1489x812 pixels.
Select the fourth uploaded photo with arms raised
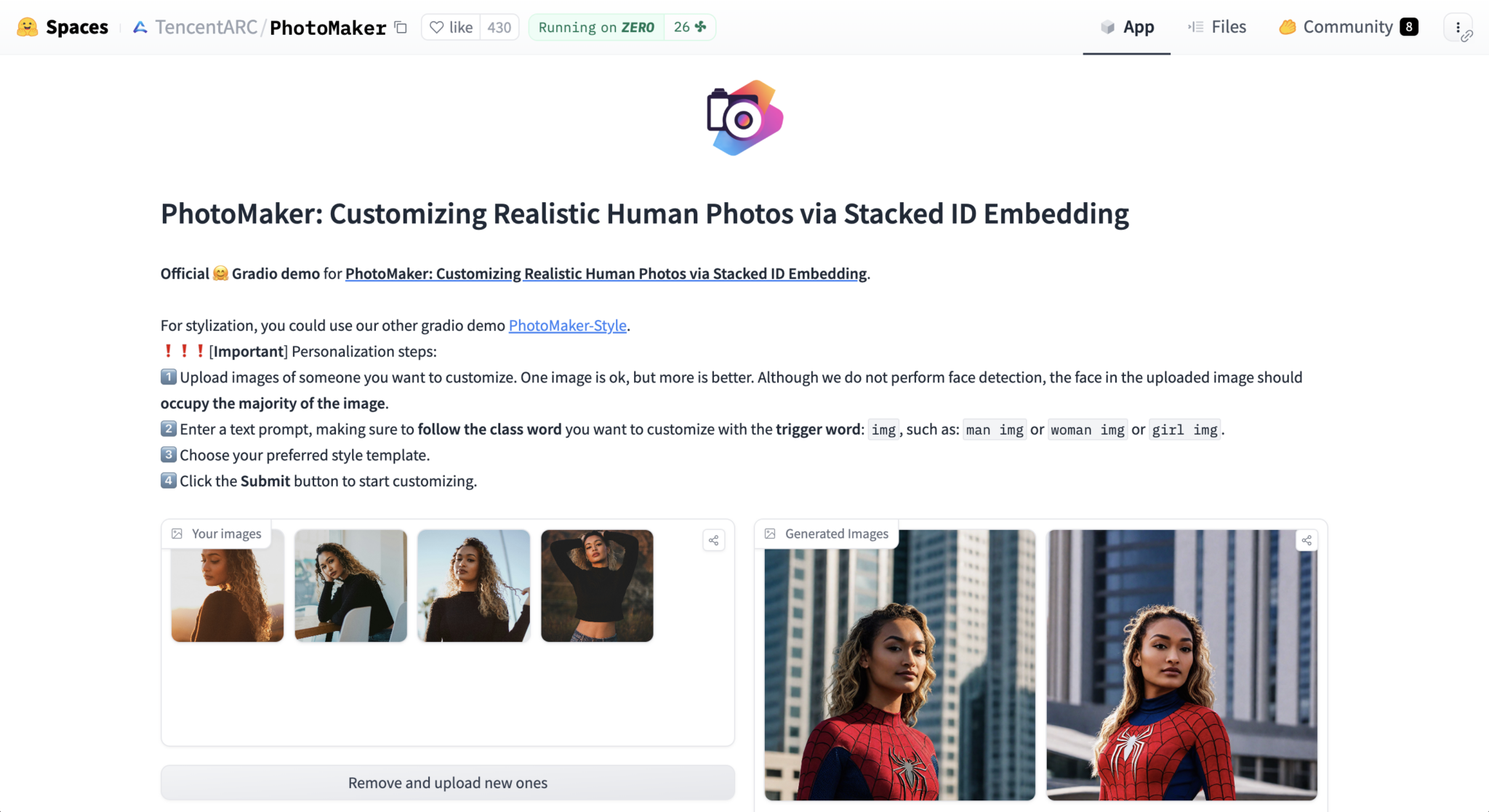[597, 586]
